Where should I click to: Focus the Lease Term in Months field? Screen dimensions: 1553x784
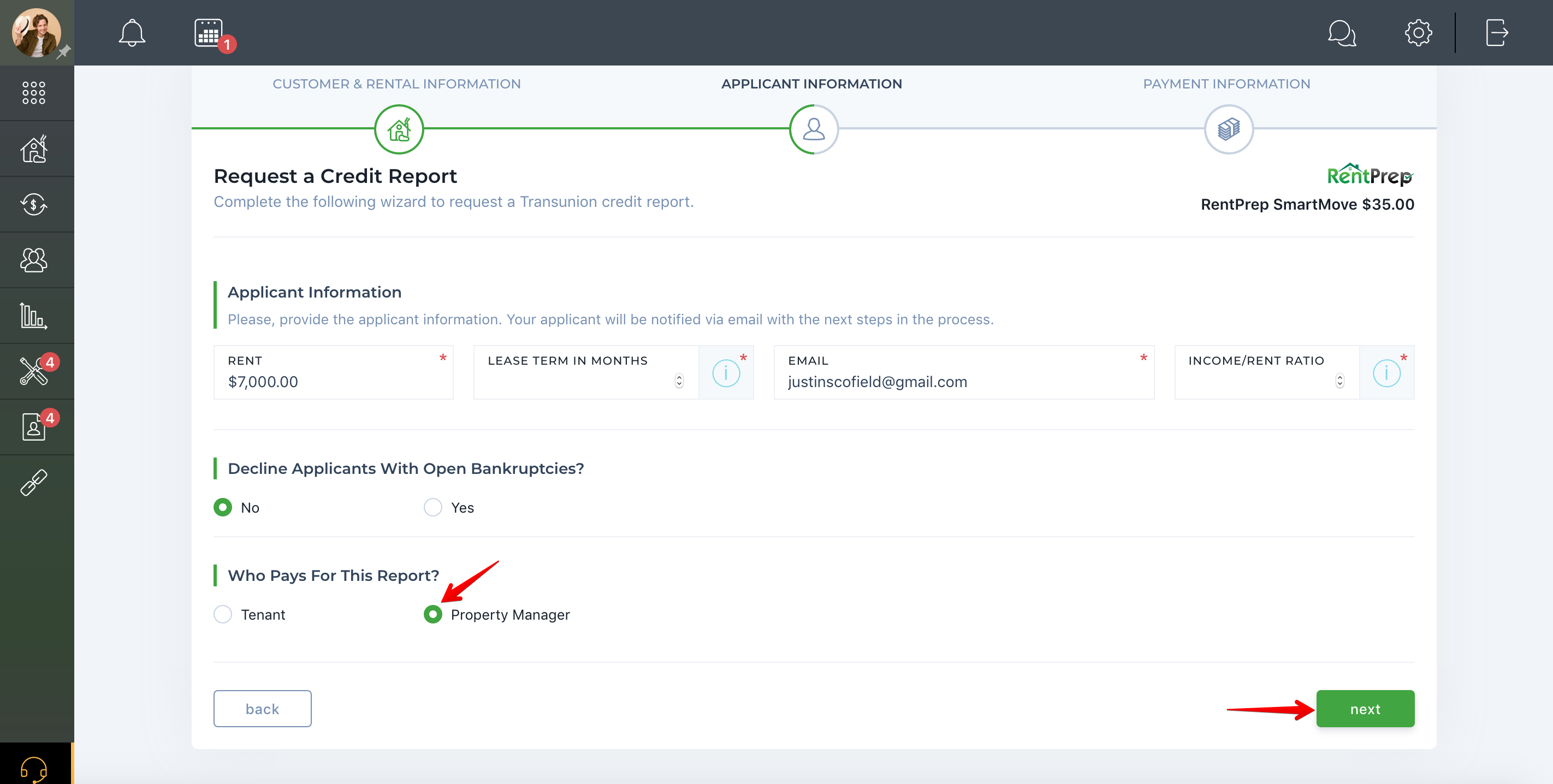(x=586, y=372)
